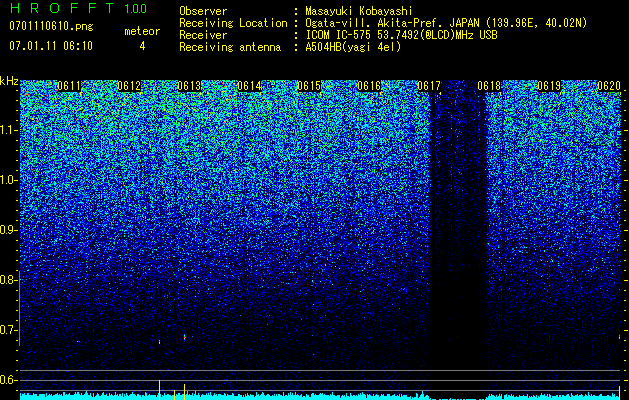Click the kHz axis unit label
Image resolution: width=629 pixels, height=400 pixels.
(x=9, y=81)
